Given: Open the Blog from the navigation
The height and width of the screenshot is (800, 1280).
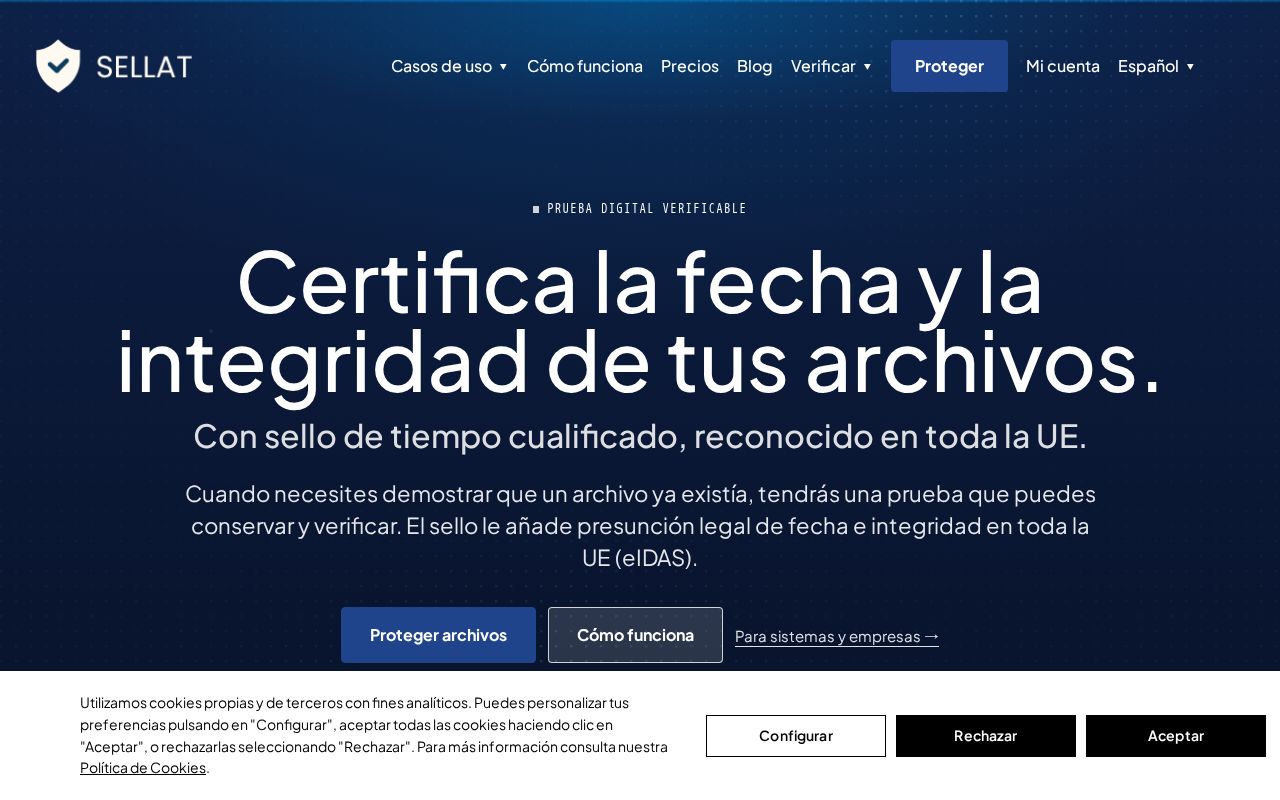Looking at the screenshot, I should (755, 66).
